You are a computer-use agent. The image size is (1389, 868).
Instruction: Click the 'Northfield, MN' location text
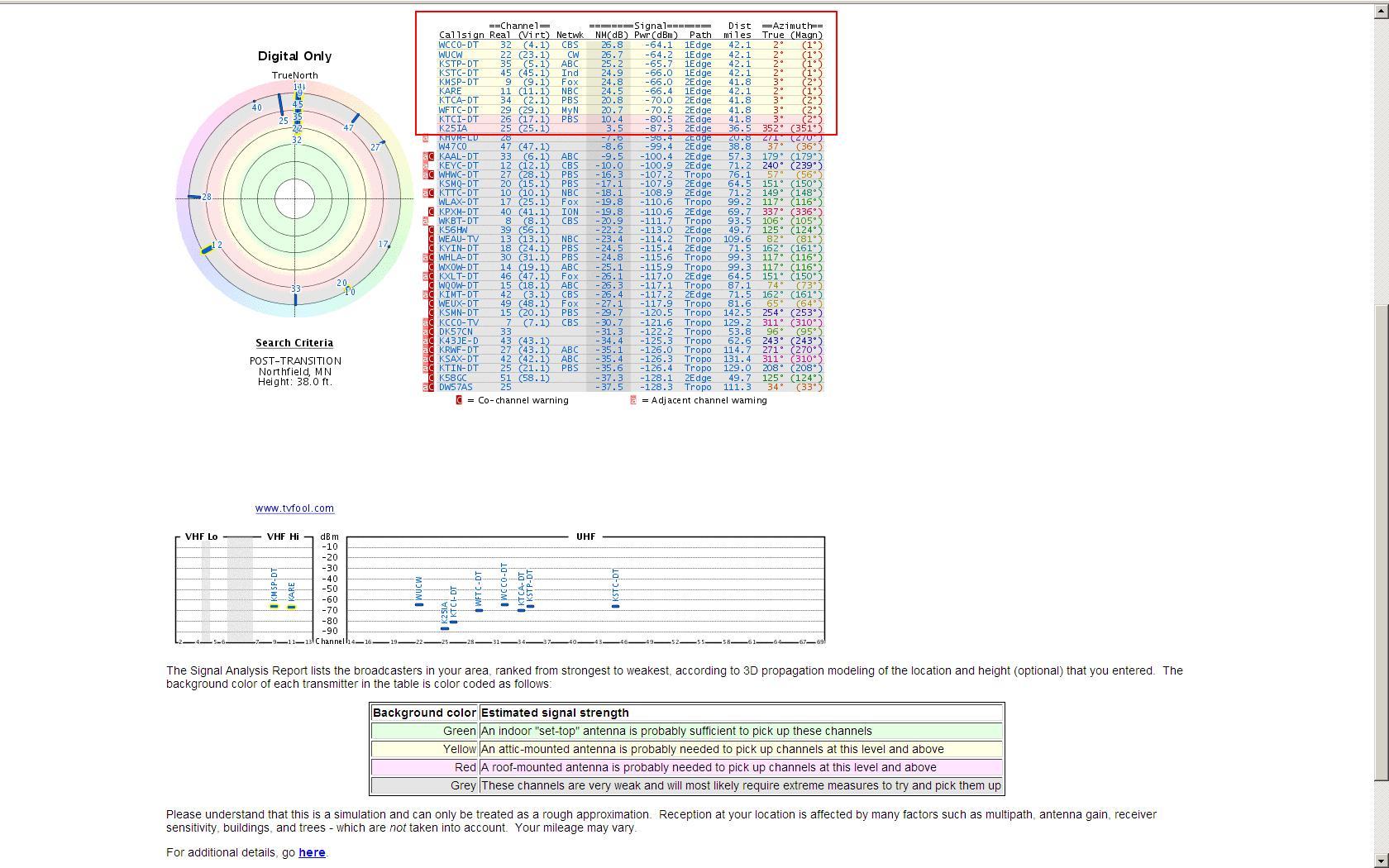tap(295, 372)
